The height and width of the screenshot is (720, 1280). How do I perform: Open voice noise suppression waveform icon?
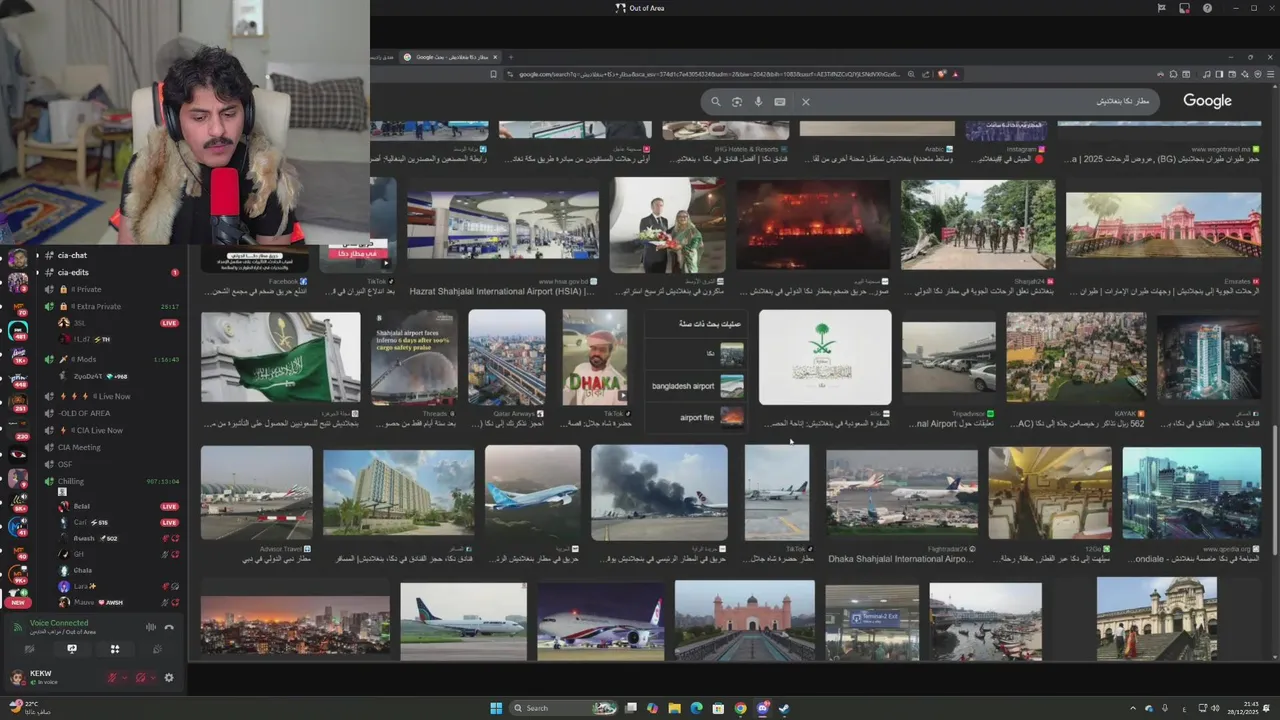click(151, 627)
